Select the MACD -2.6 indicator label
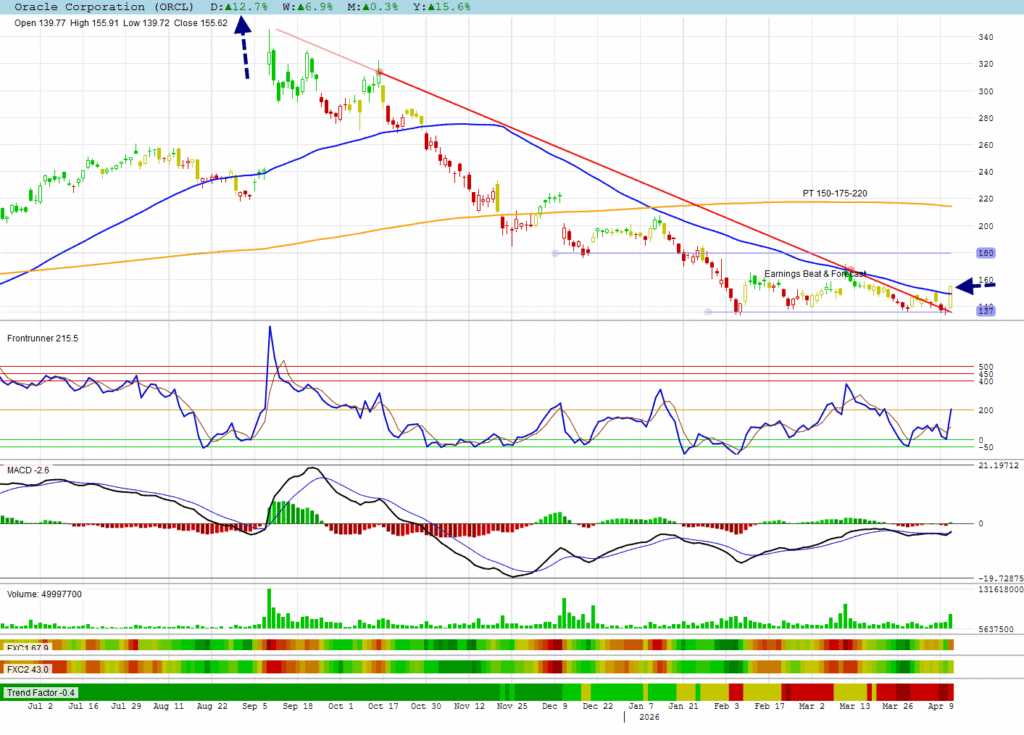Viewport: 1024px width, 735px height. coord(30,471)
